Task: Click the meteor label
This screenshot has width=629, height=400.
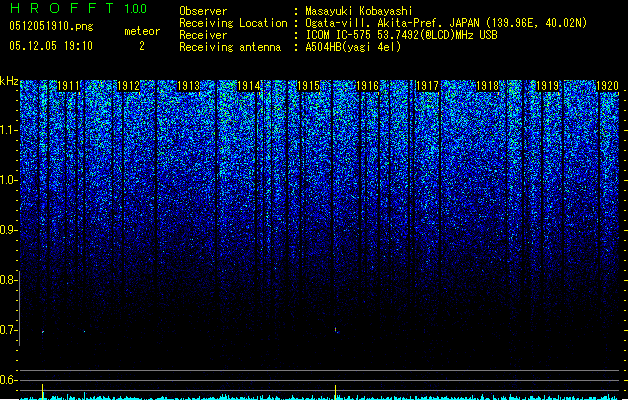Action: [x=142, y=31]
